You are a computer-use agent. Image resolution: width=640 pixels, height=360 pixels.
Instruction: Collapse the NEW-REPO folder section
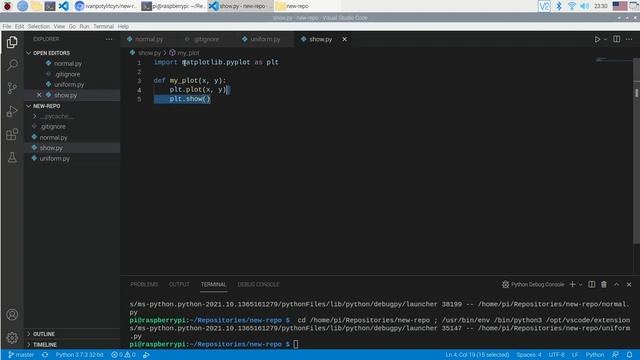(x=46, y=106)
